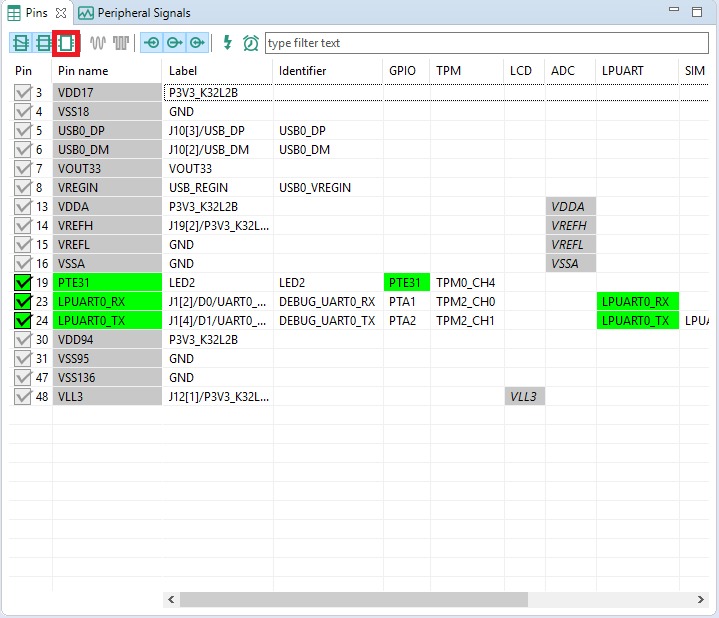Select the TPM2_CH0 cell for pin 23
The height and width of the screenshot is (618, 719).
click(x=465, y=302)
